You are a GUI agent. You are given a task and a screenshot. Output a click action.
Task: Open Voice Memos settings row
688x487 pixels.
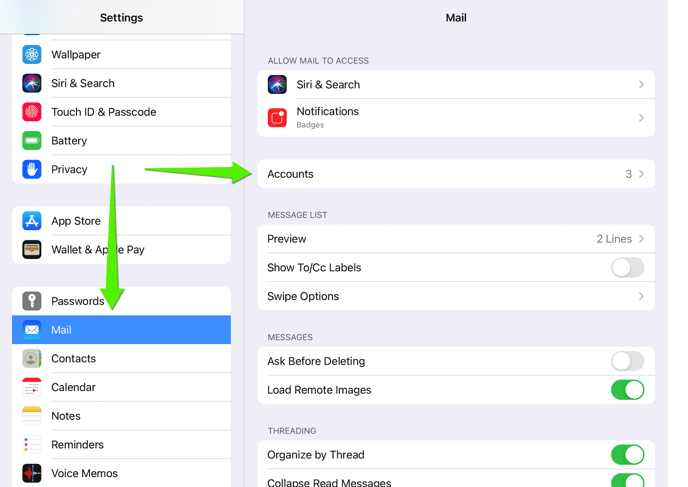[122, 473]
